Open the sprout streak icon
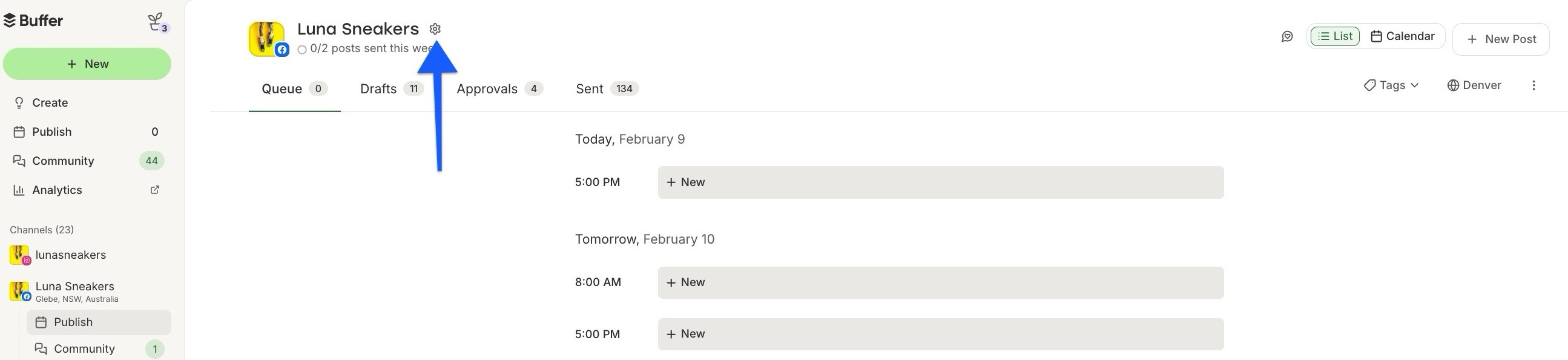The width and height of the screenshot is (1568, 360). click(x=157, y=22)
